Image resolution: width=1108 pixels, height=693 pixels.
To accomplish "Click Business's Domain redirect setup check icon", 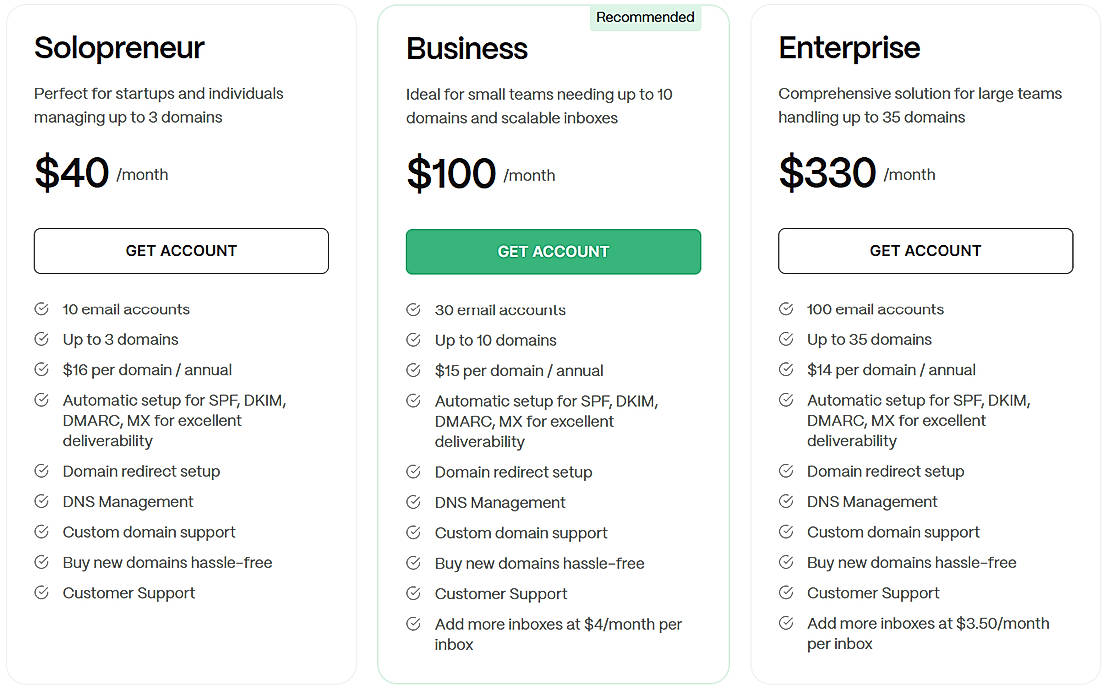I will pos(413,472).
